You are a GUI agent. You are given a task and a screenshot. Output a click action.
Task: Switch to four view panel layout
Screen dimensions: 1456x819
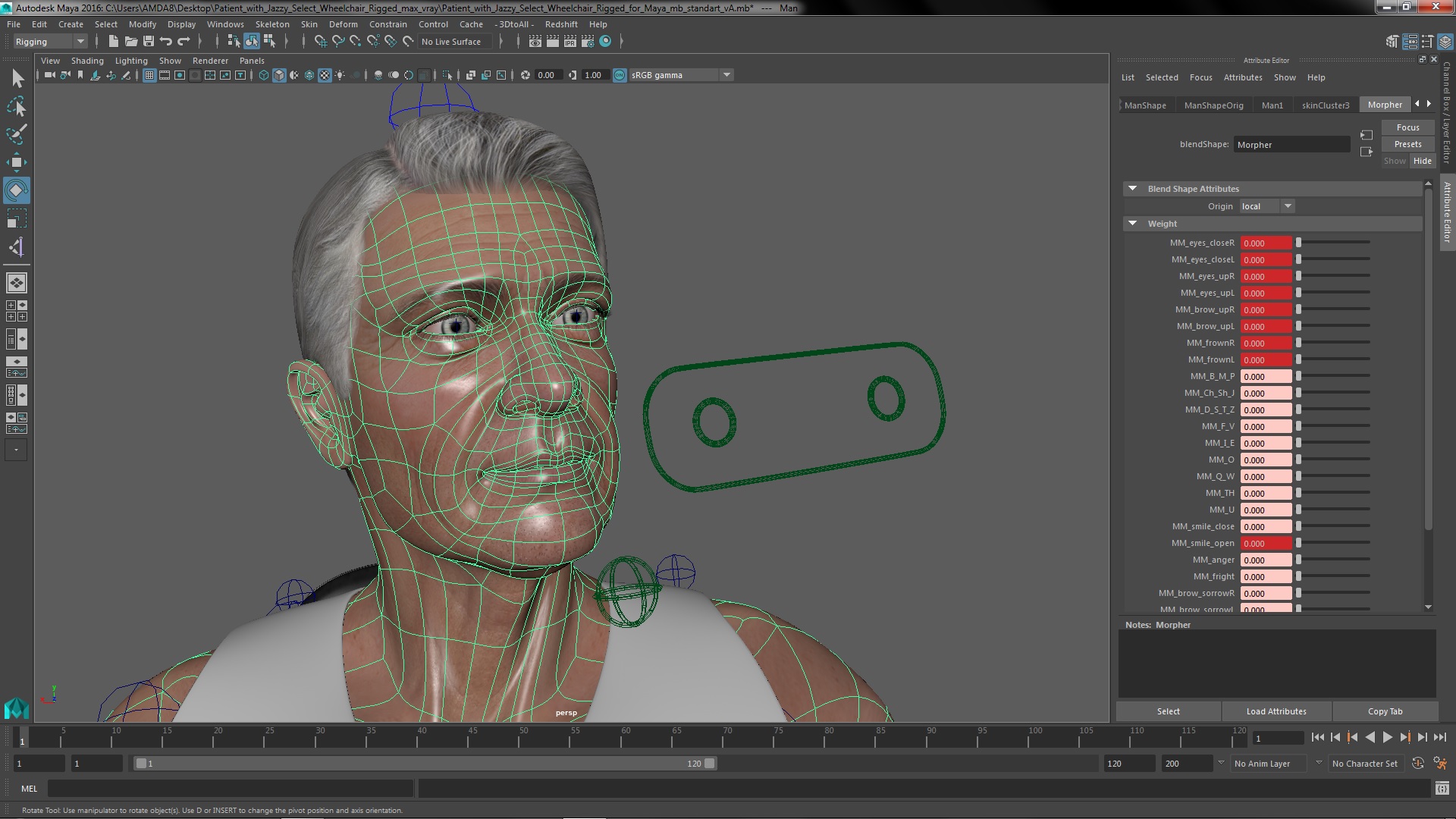(17, 311)
